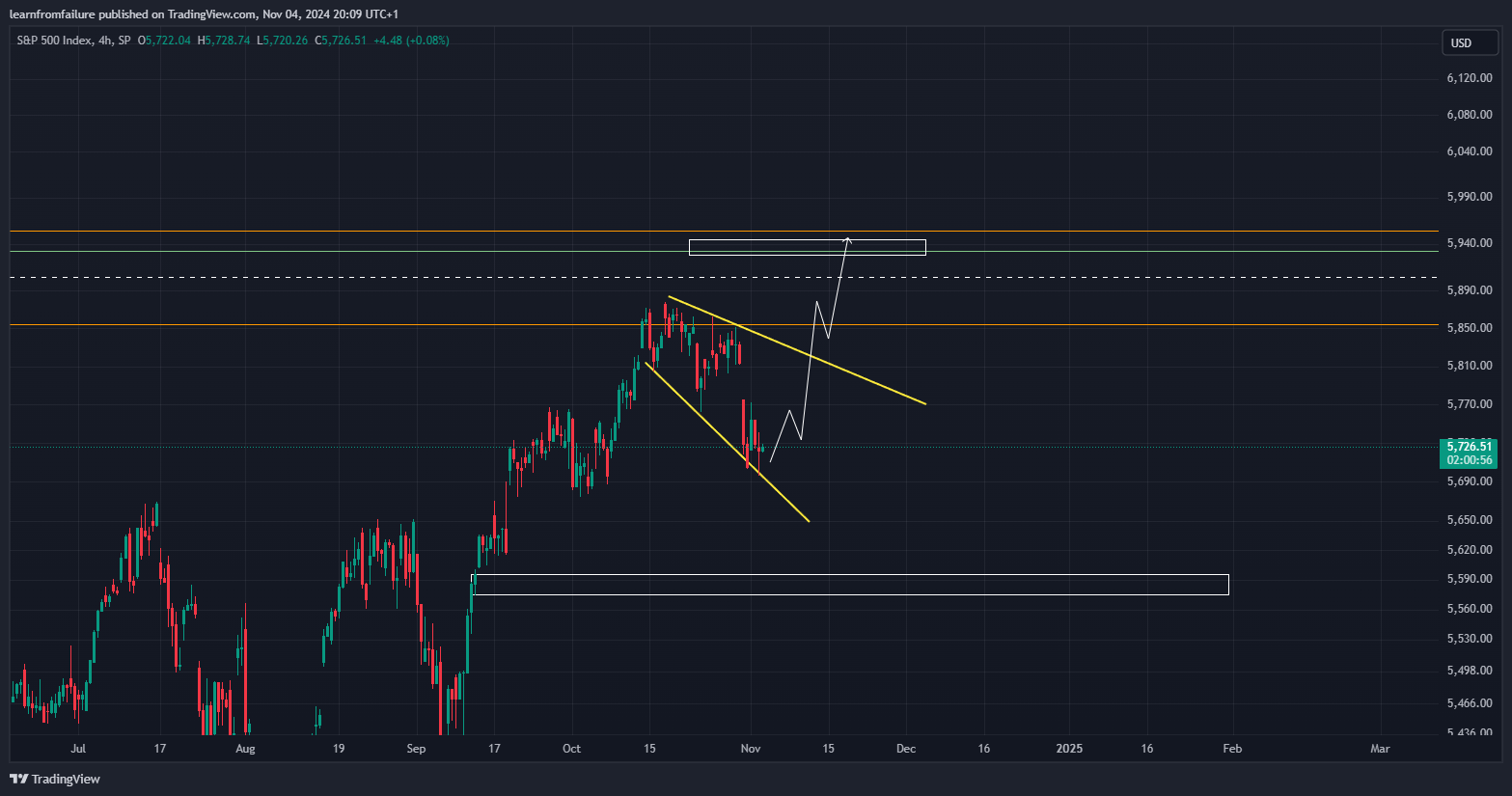Viewport: 1512px width, 796px height.
Task: Open the USD currency selector
Action: click(x=1469, y=42)
